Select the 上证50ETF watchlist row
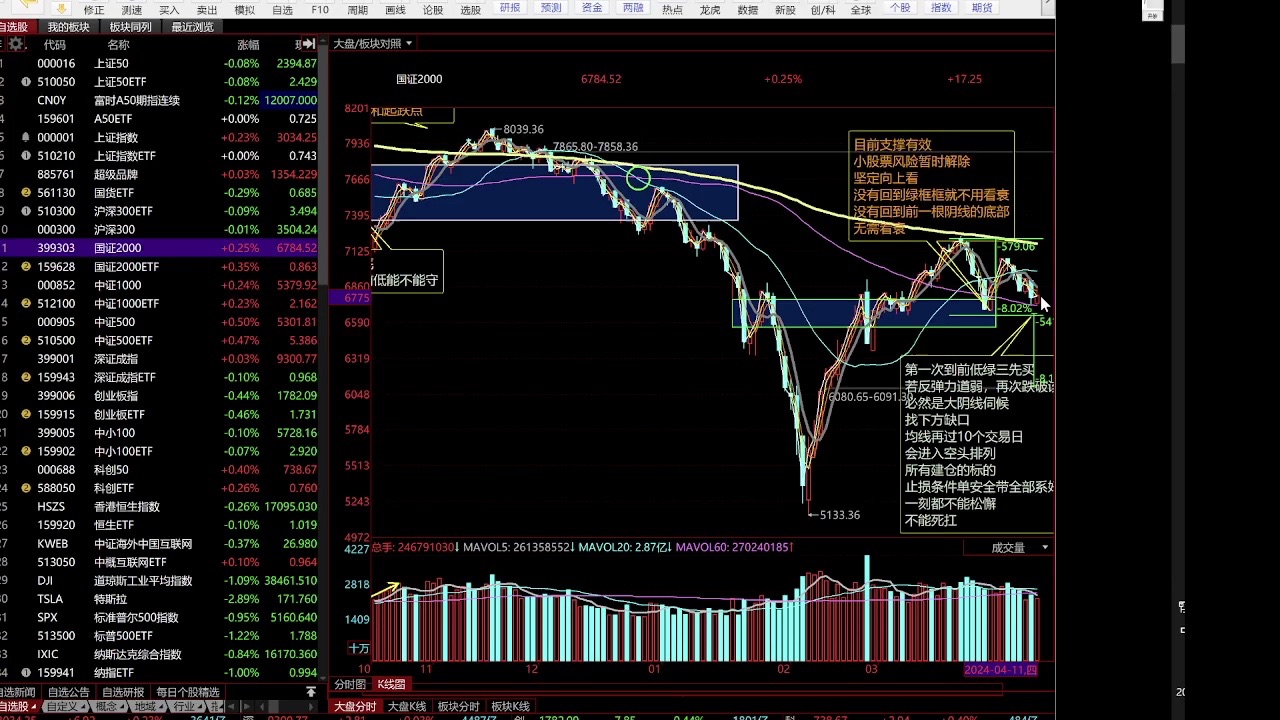Screen dimensions: 1280x720 pos(159,82)
